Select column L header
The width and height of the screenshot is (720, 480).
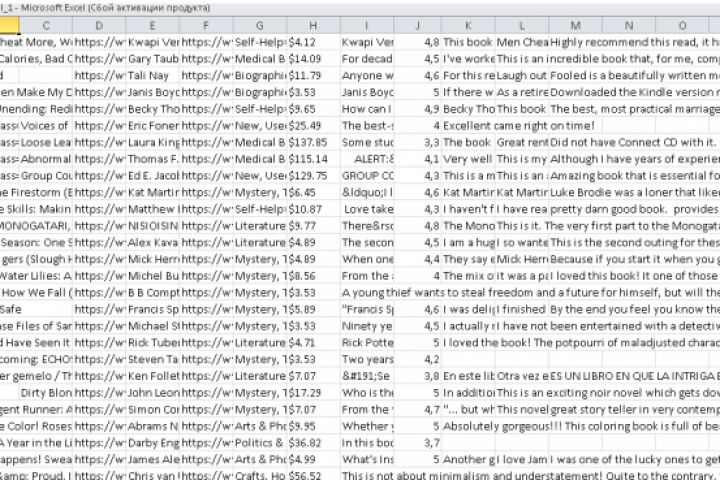coord(522,26)
